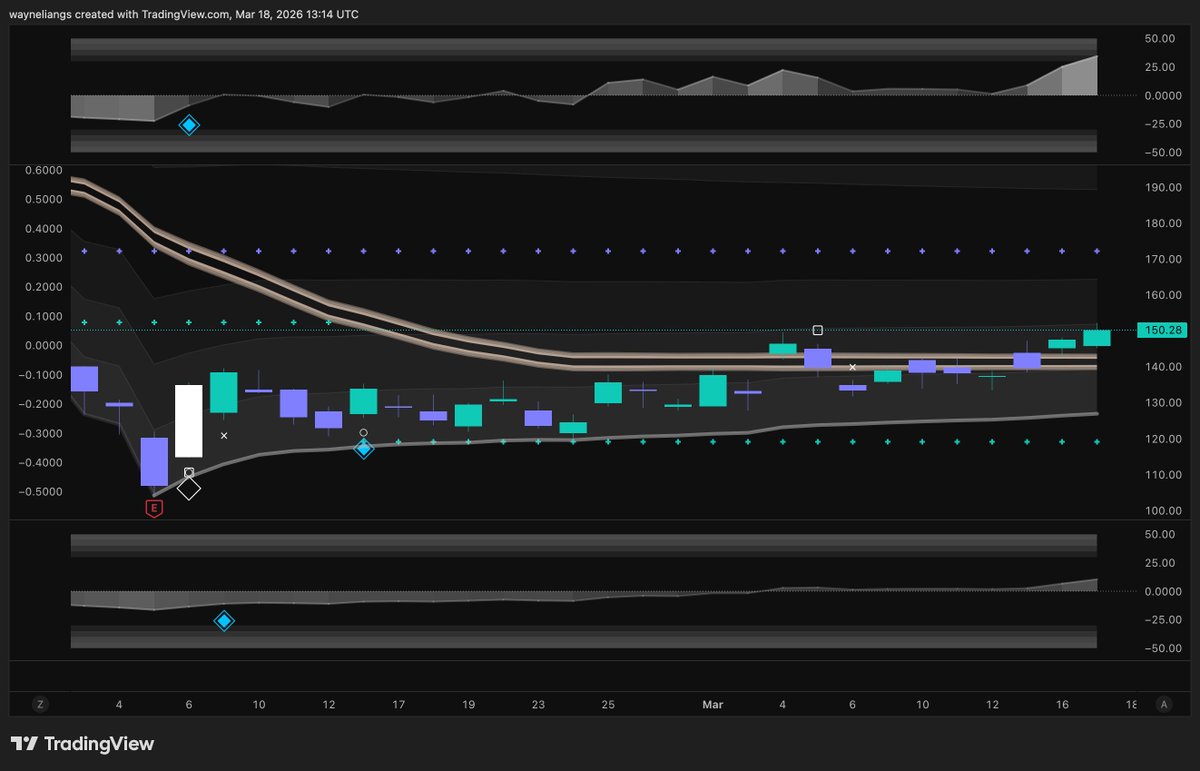Click x marker near the March 6 candle
This screenshot has width=1200, height=771.
pyautogui.click(x=853, y=367)
